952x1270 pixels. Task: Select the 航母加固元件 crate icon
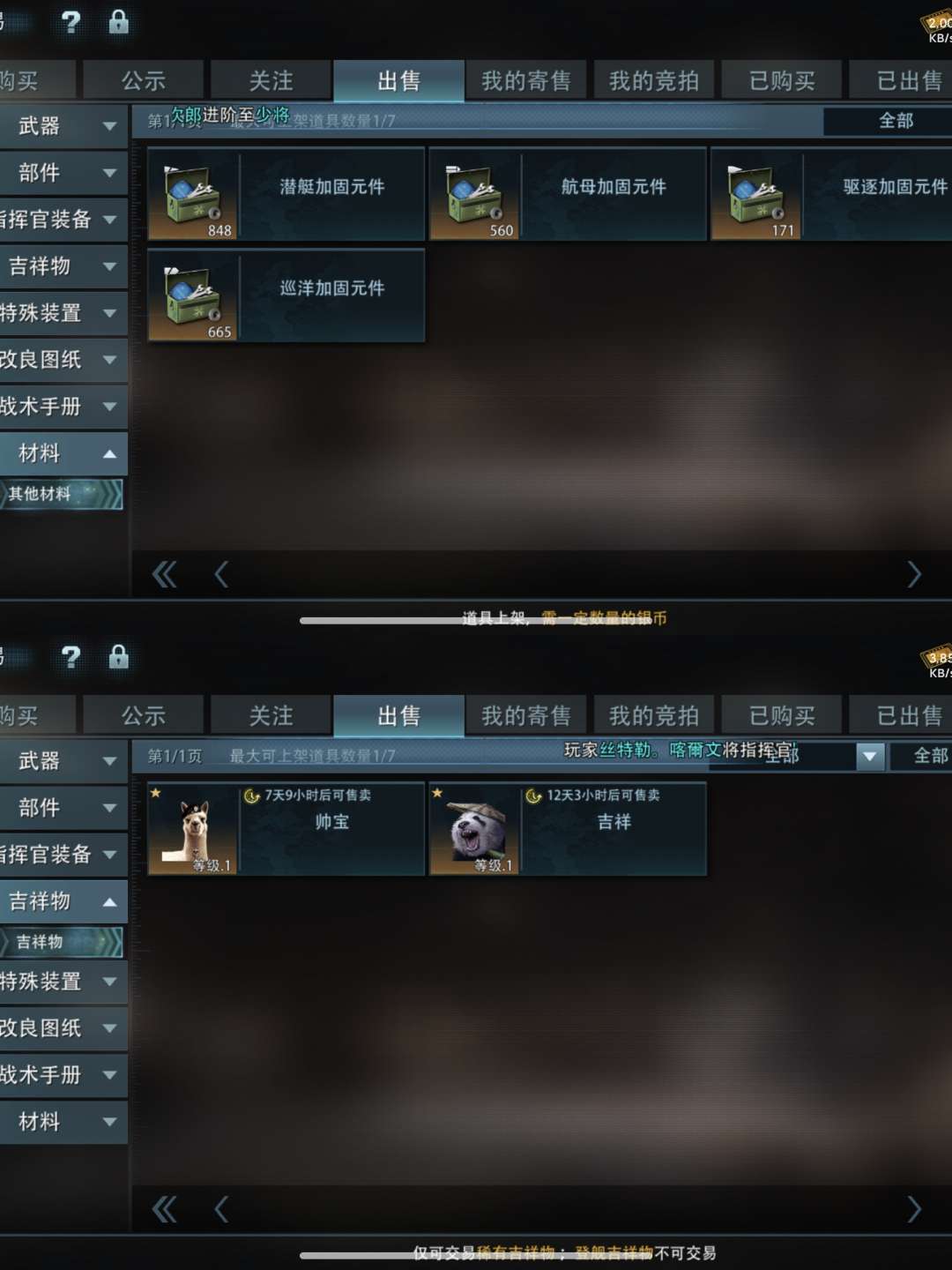[x=474, y=194]
